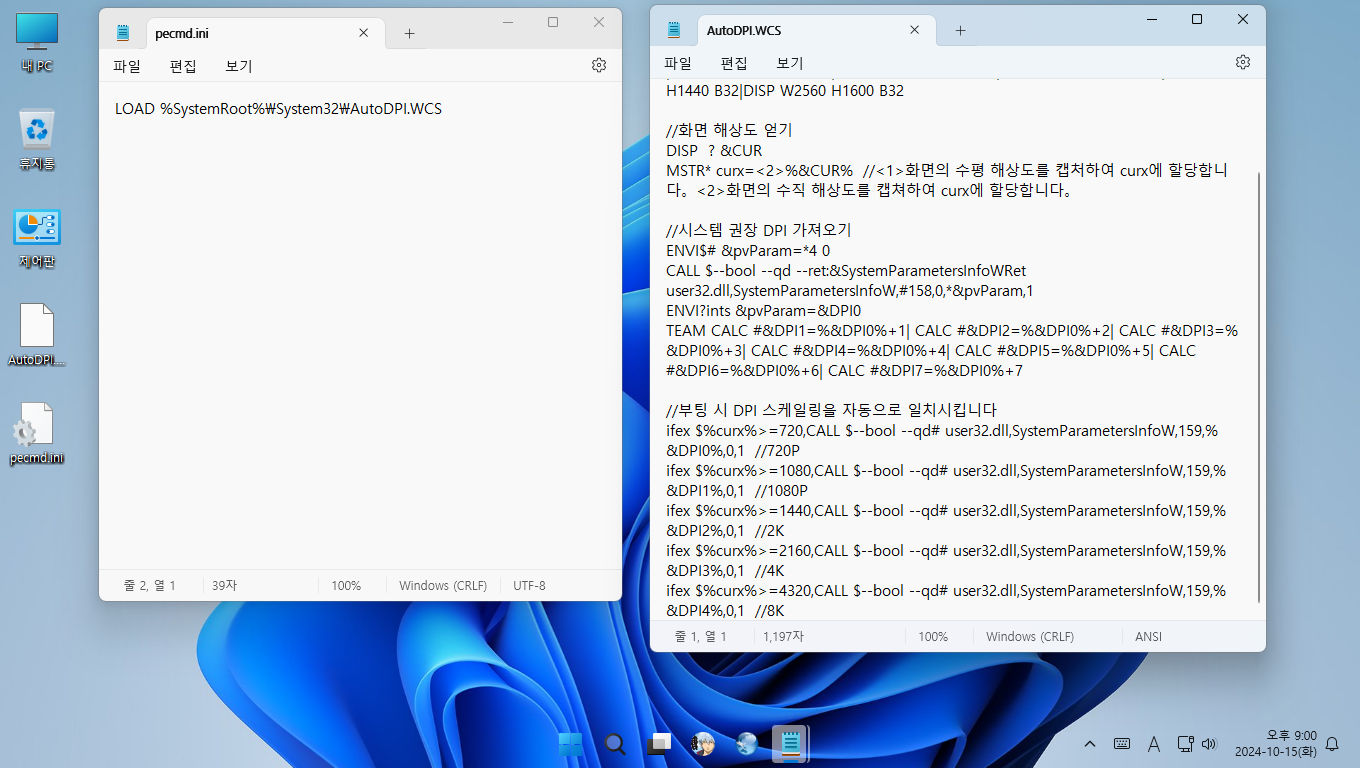Click ANSI encoding in AutoDPI.WCS status bar
This screenshot has height=768, width=1360.
pyautogui.click(x=1148, y=637)
